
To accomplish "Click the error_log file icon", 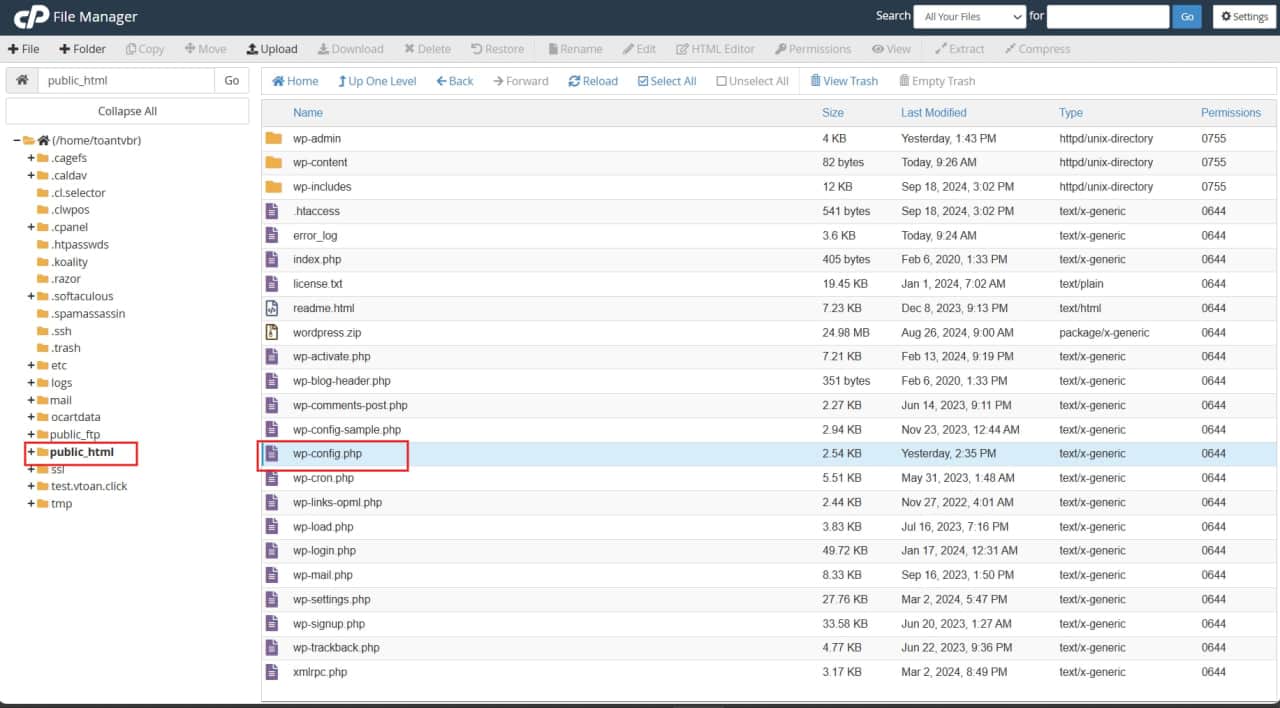I will click(x=271, y=235).
